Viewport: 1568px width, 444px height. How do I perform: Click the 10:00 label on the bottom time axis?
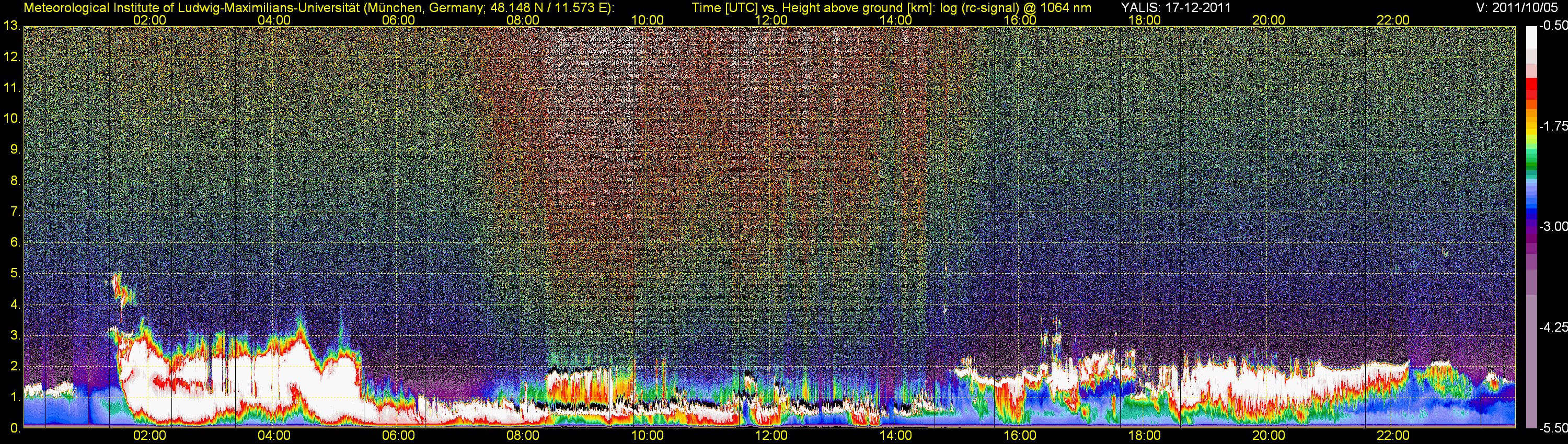pos(647,436)
